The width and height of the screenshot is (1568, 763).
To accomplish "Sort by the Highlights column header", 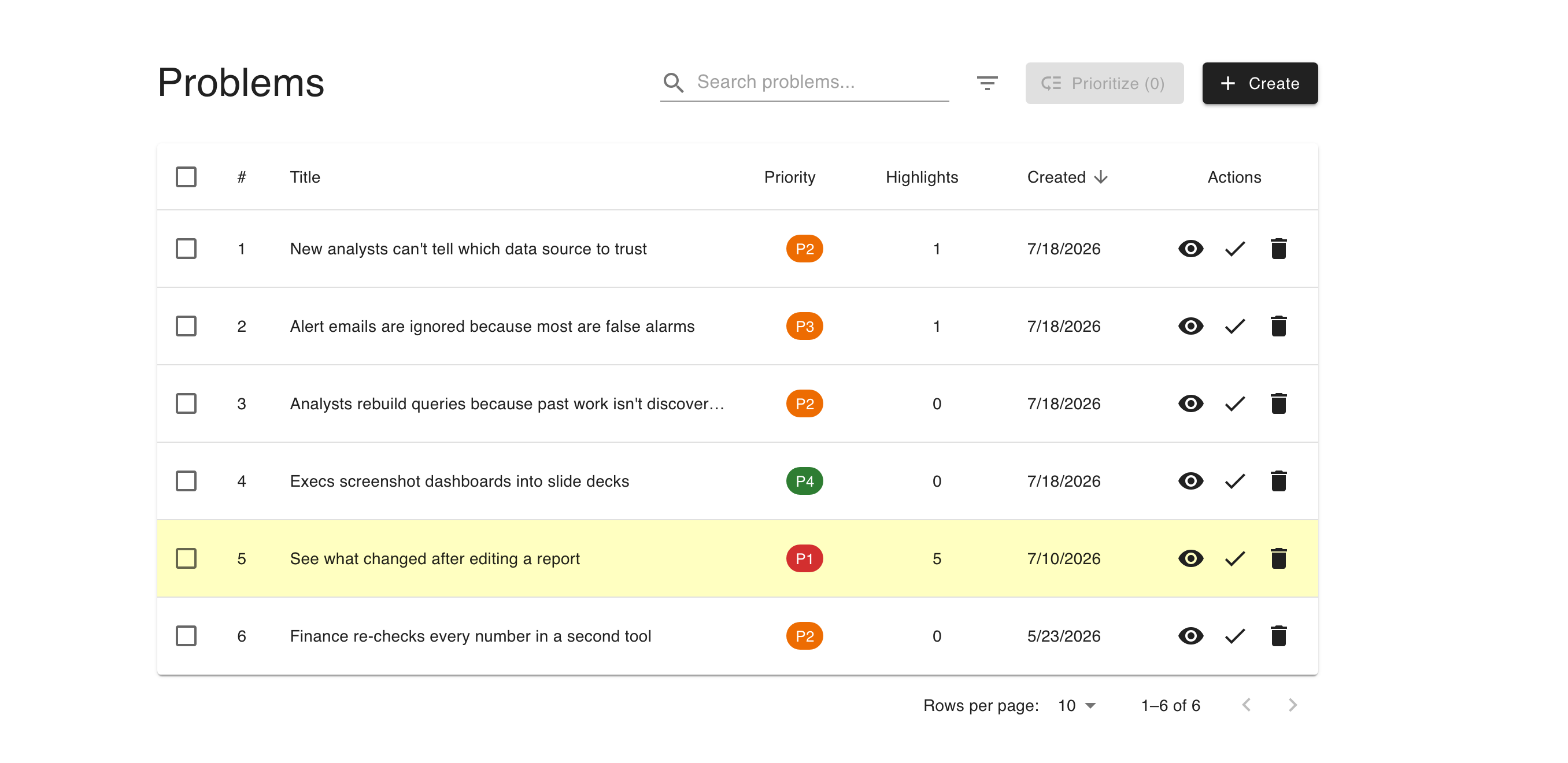I will point(921,177).
